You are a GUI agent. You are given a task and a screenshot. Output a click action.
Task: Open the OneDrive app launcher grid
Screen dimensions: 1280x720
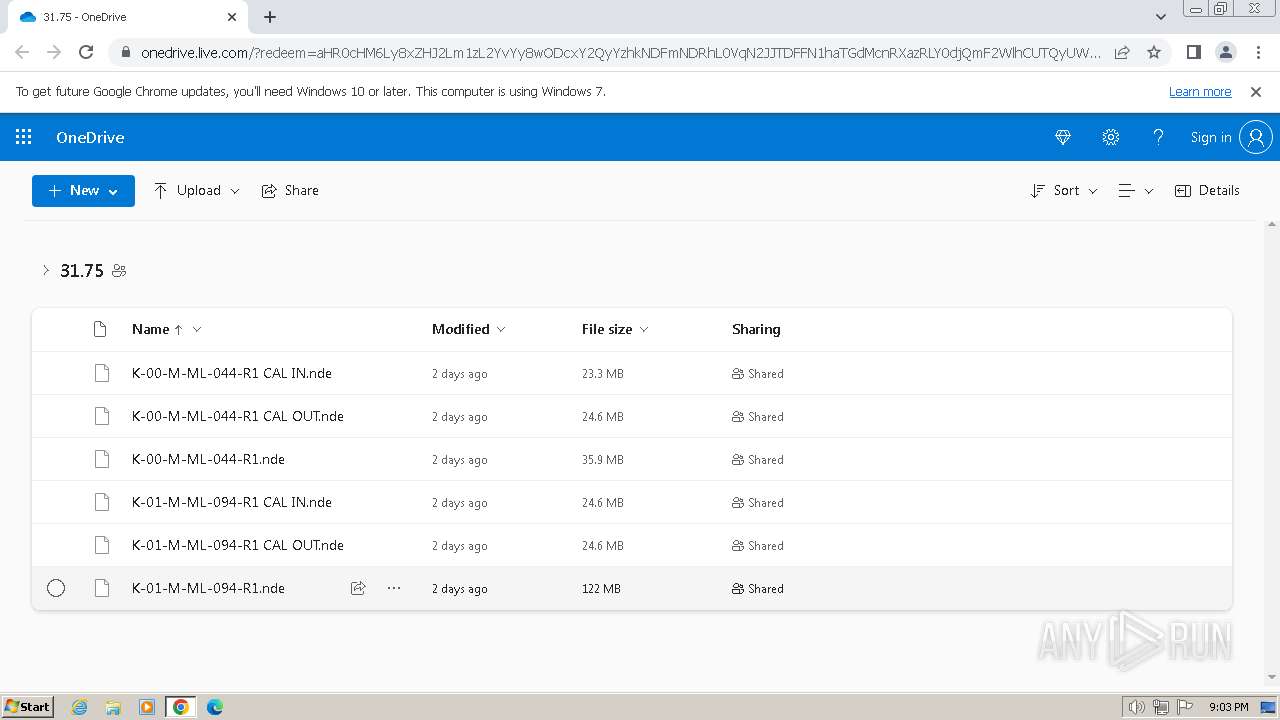click(x=24, y=137)
